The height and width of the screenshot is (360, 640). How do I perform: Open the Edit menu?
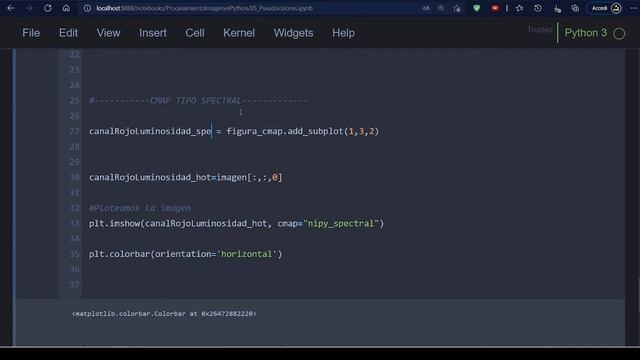click(x=68, y=33)
